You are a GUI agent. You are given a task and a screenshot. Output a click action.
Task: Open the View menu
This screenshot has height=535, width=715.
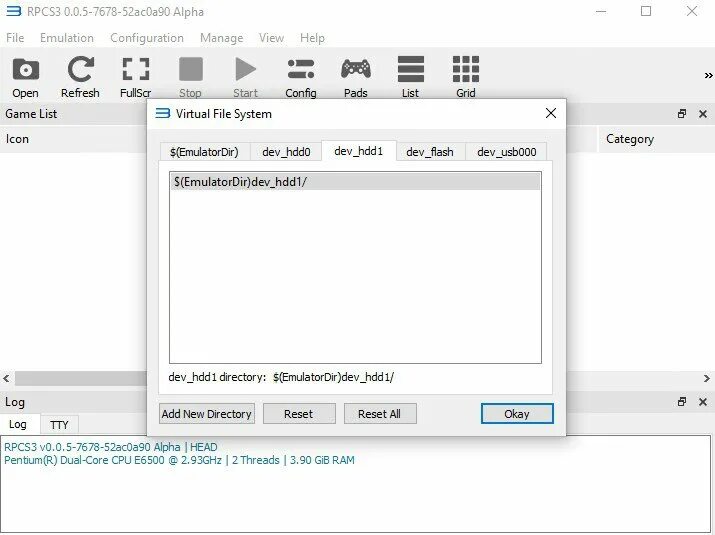pyautogui.click(x=271, y=38)
